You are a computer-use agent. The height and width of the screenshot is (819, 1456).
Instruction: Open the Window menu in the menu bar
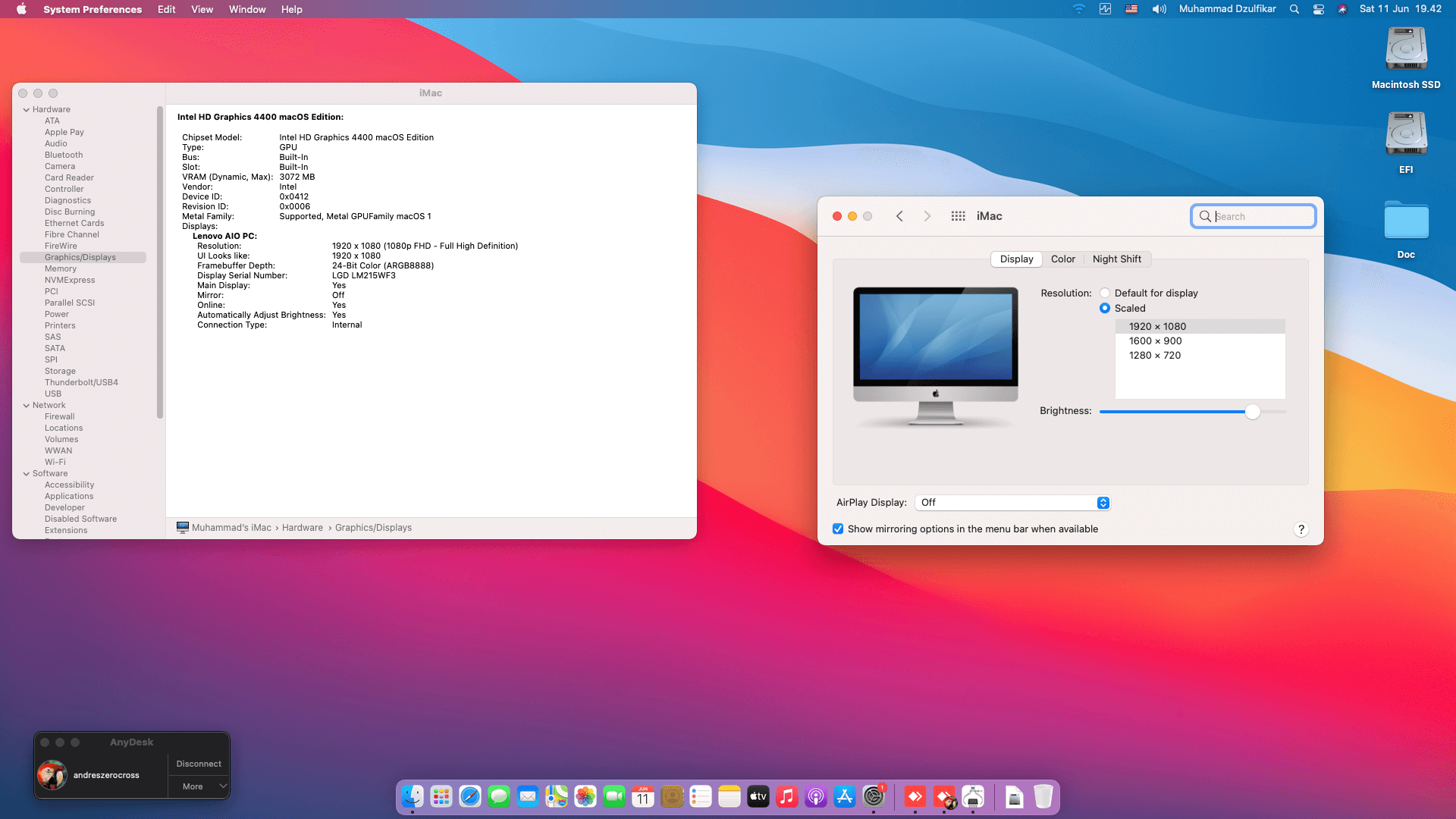click(x=247, y=9)
